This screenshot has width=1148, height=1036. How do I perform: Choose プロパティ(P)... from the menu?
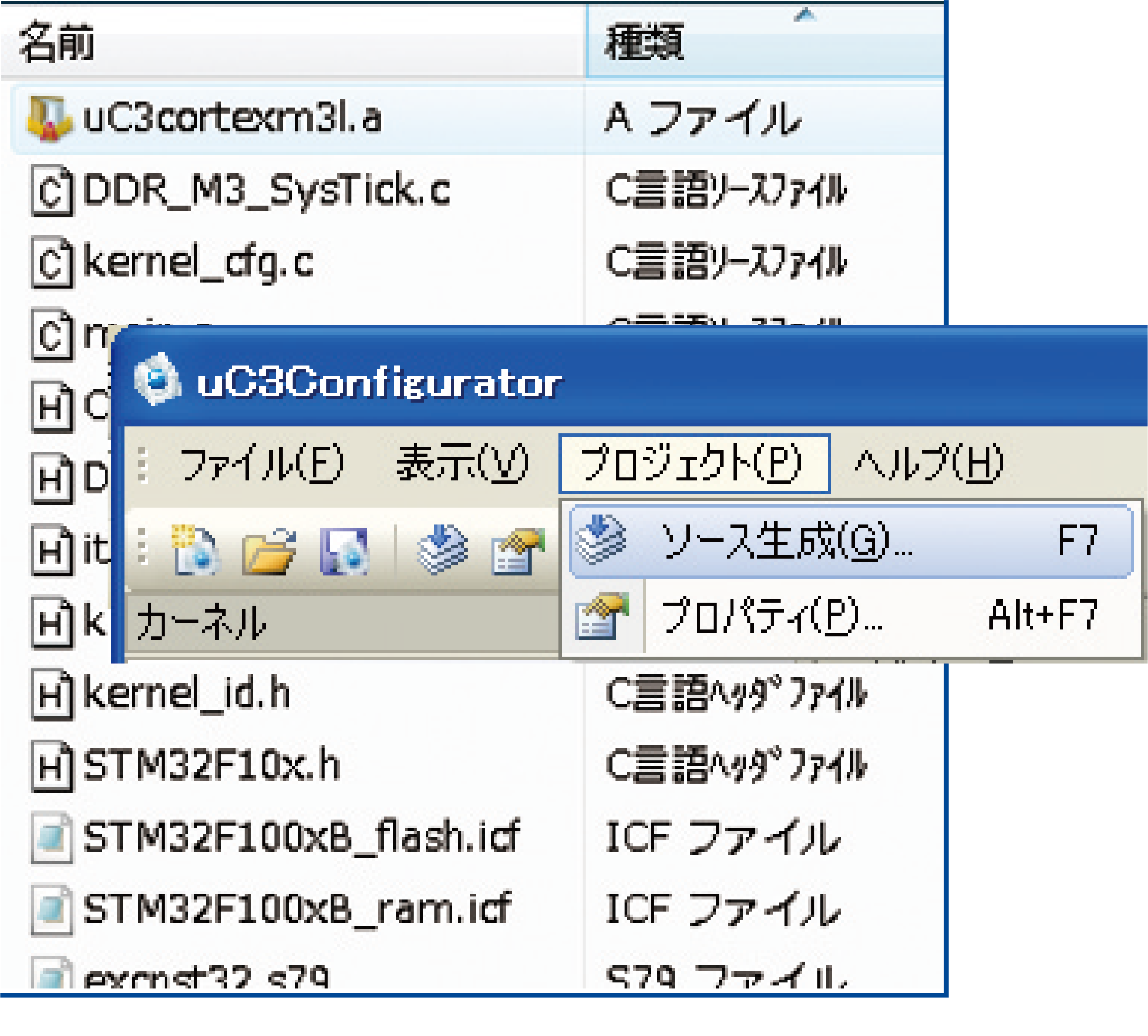851,616
